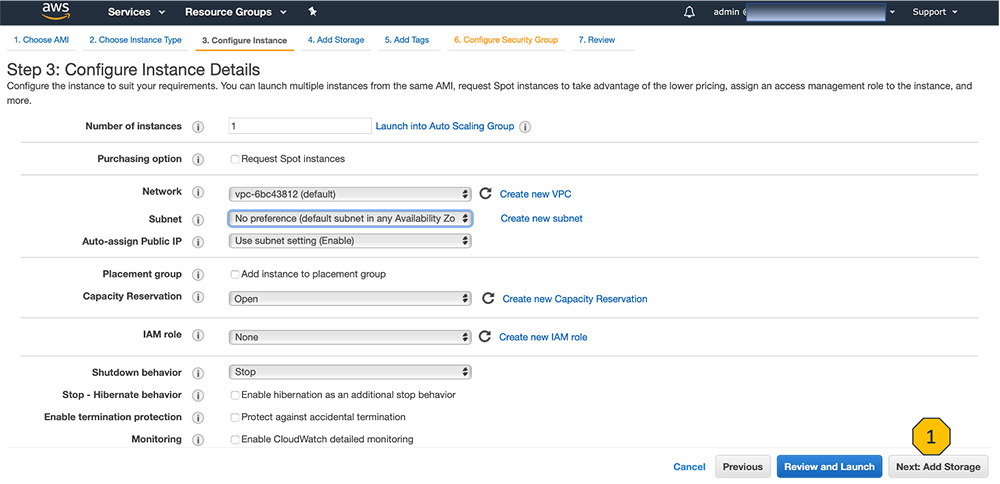The image size is (1000, 484).
Task: Click the Number of instances field
Action: (300, 126)
